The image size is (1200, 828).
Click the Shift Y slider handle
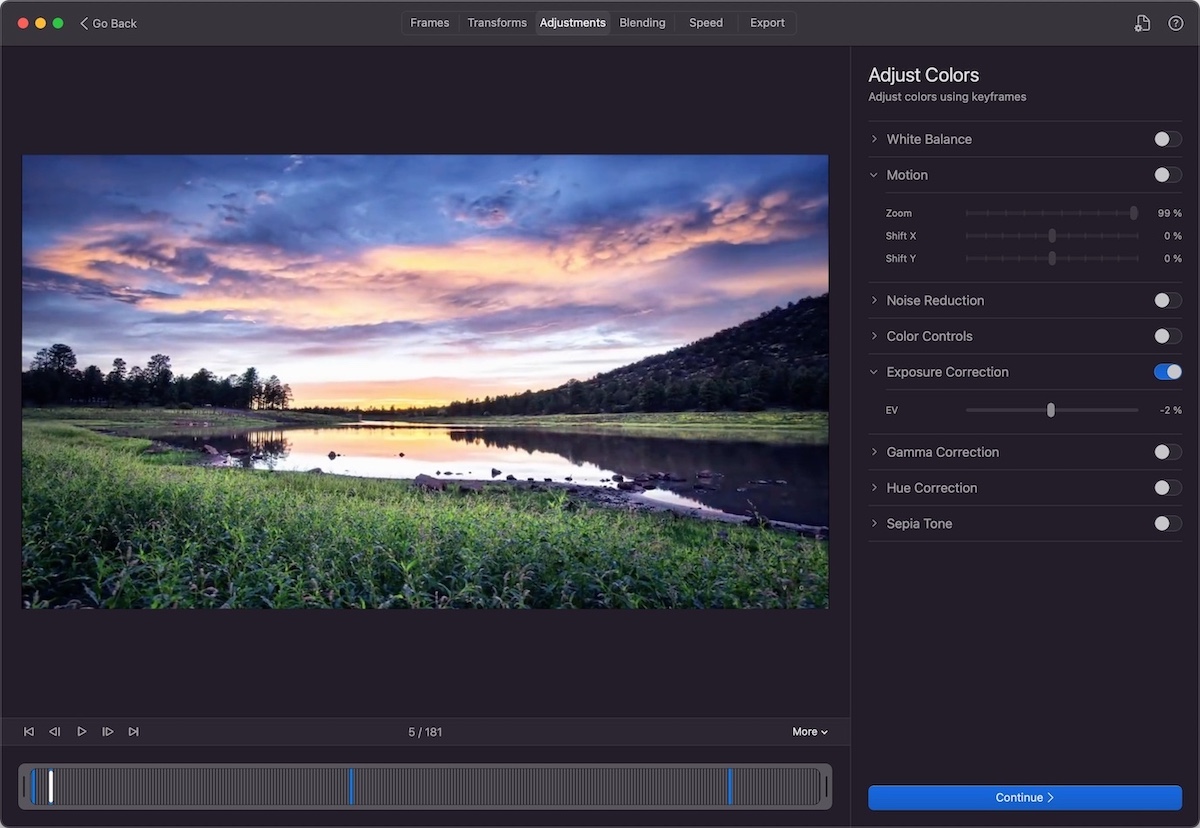(x=1052, y=258)
